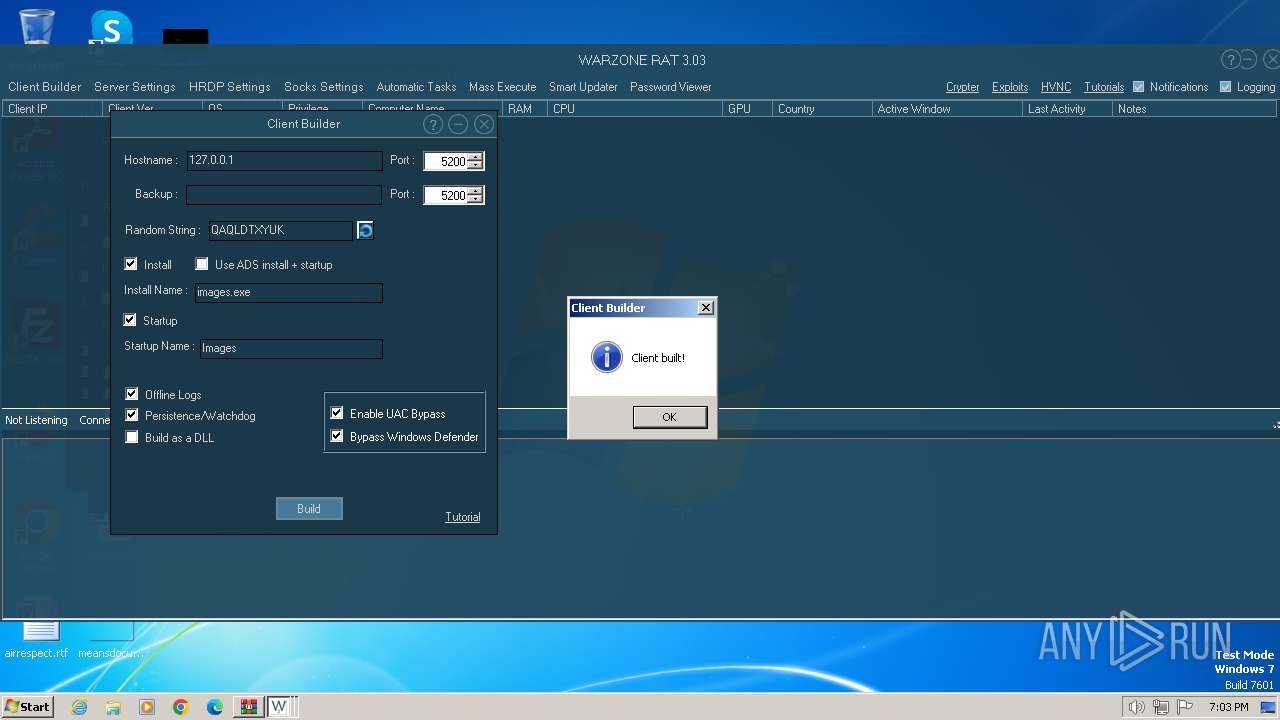Open Automatic Tasks menu

coord(416,87)
